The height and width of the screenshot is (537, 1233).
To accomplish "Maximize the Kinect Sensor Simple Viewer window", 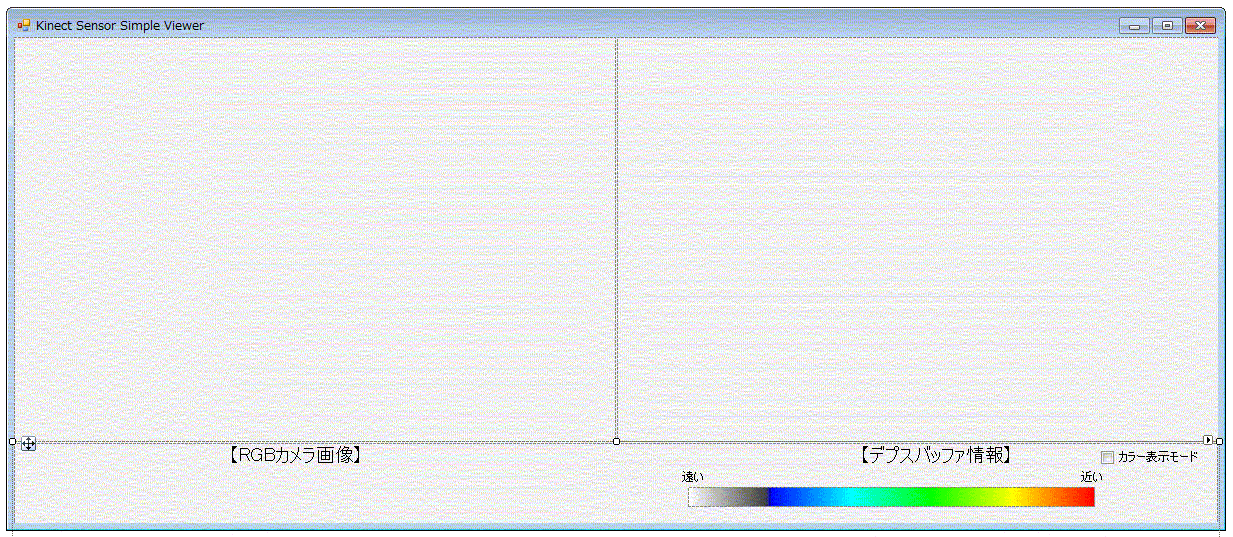I will pos(1166,26).
